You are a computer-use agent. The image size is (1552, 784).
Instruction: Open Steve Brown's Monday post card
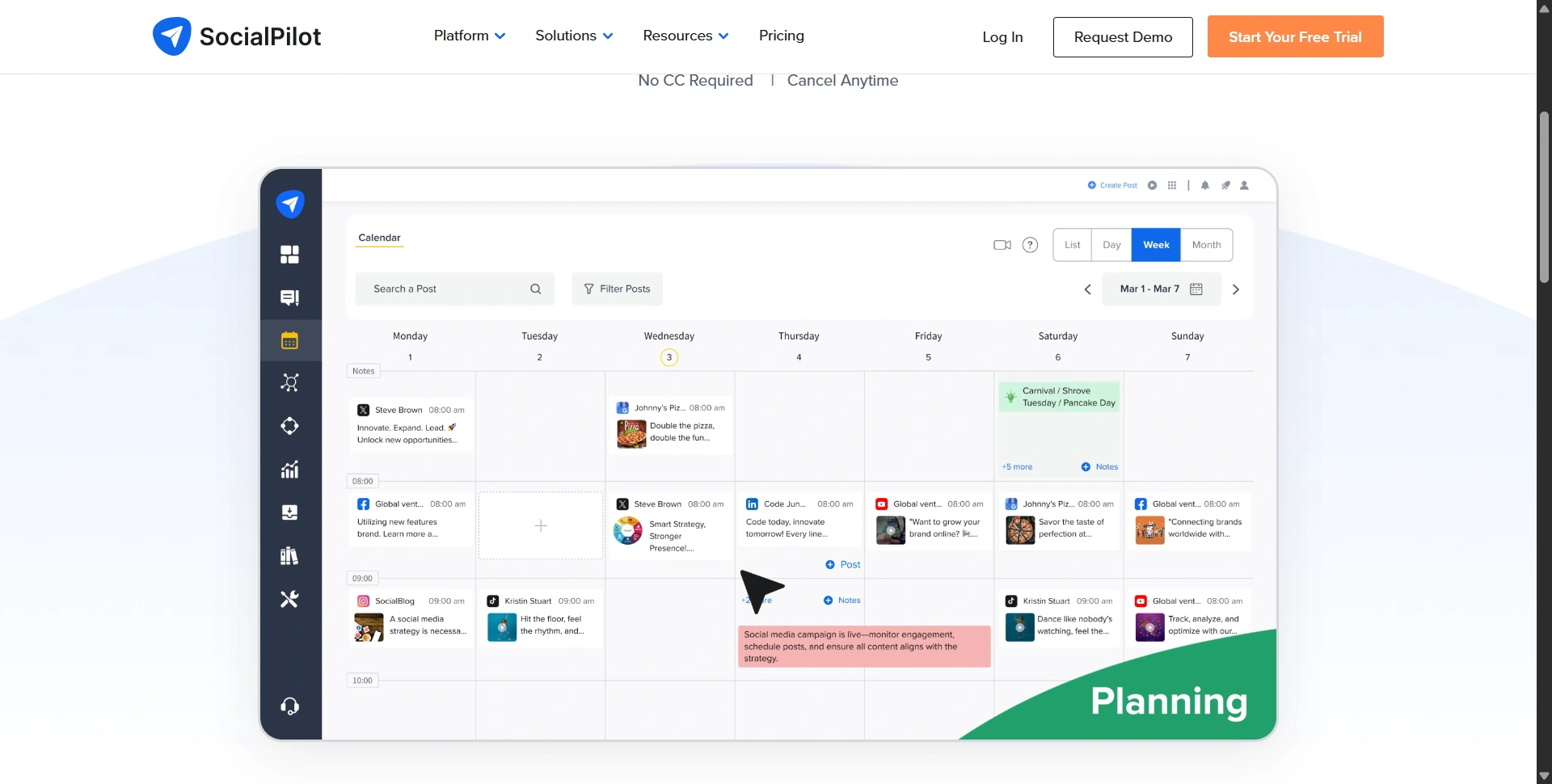click(411, 425)
